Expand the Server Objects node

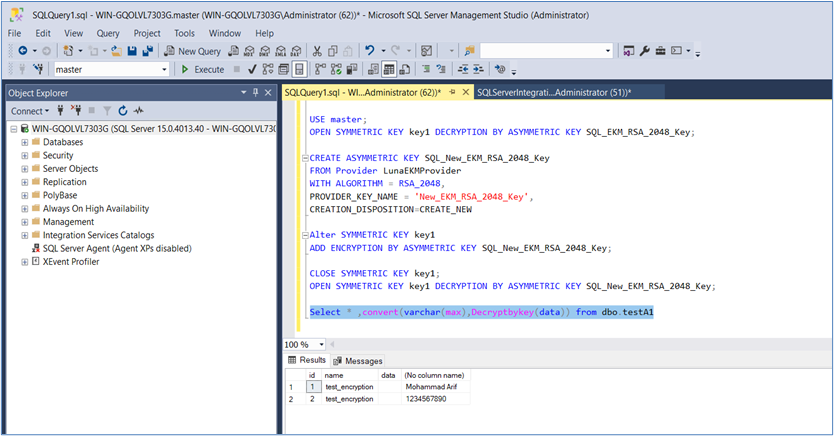click(24, 169)
